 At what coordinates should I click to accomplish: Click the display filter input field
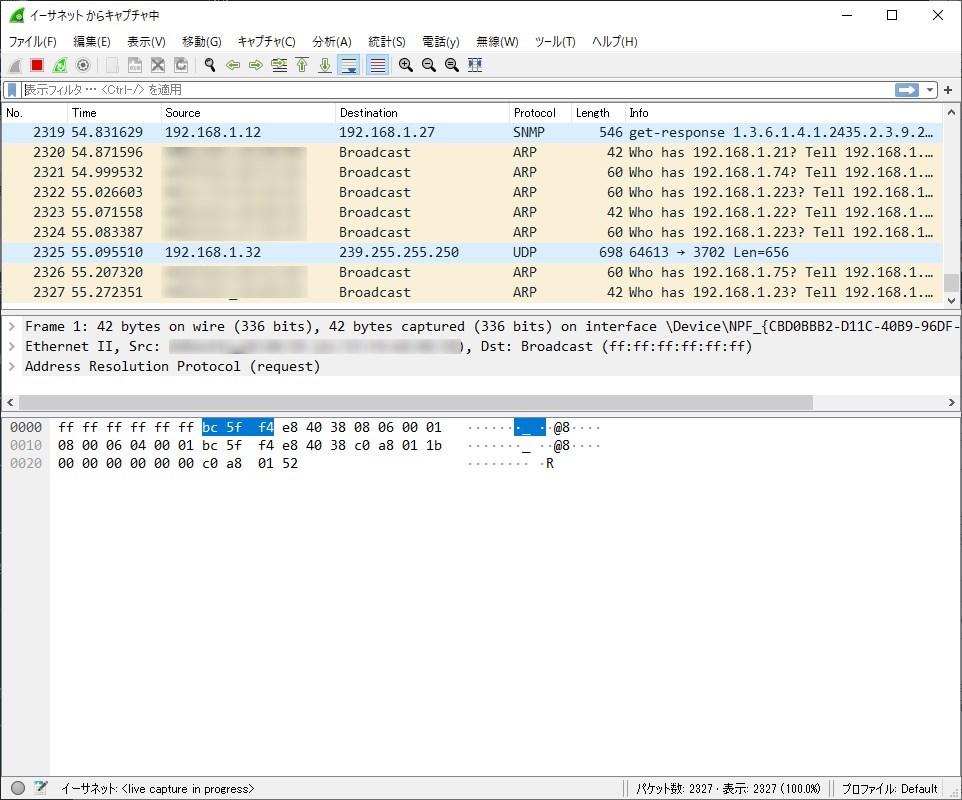pyautogui.click(x=450, y=90)
